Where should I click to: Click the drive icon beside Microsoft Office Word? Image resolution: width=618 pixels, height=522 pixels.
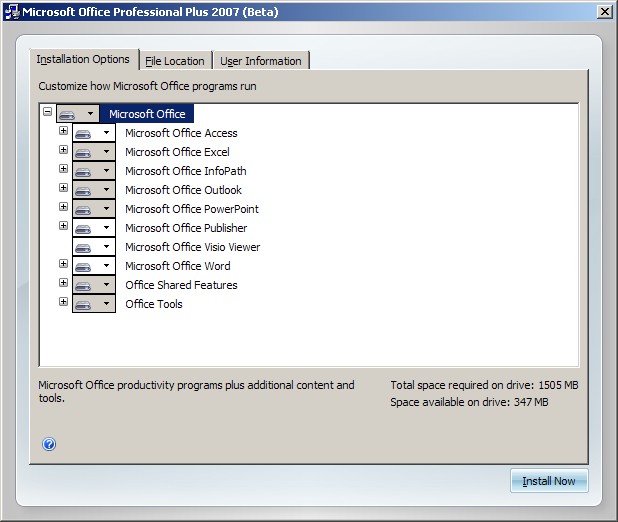pos(84,266)
